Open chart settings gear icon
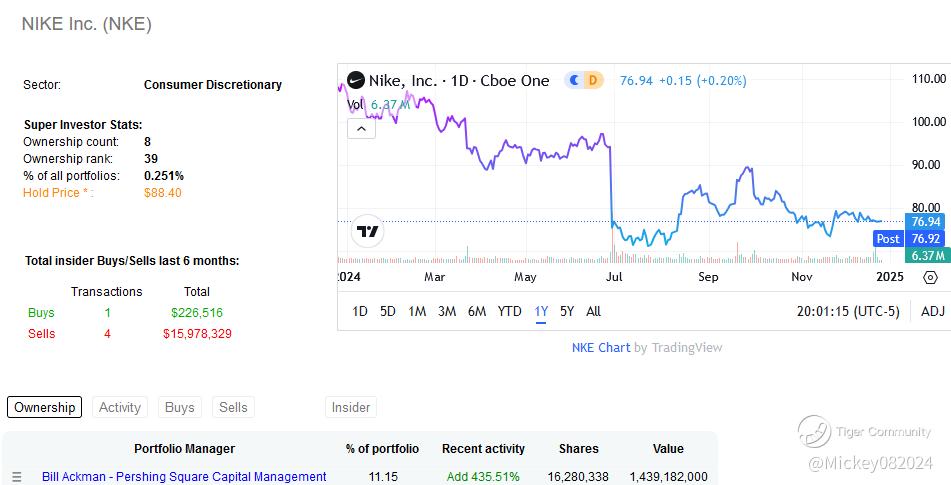 point(930,277)
